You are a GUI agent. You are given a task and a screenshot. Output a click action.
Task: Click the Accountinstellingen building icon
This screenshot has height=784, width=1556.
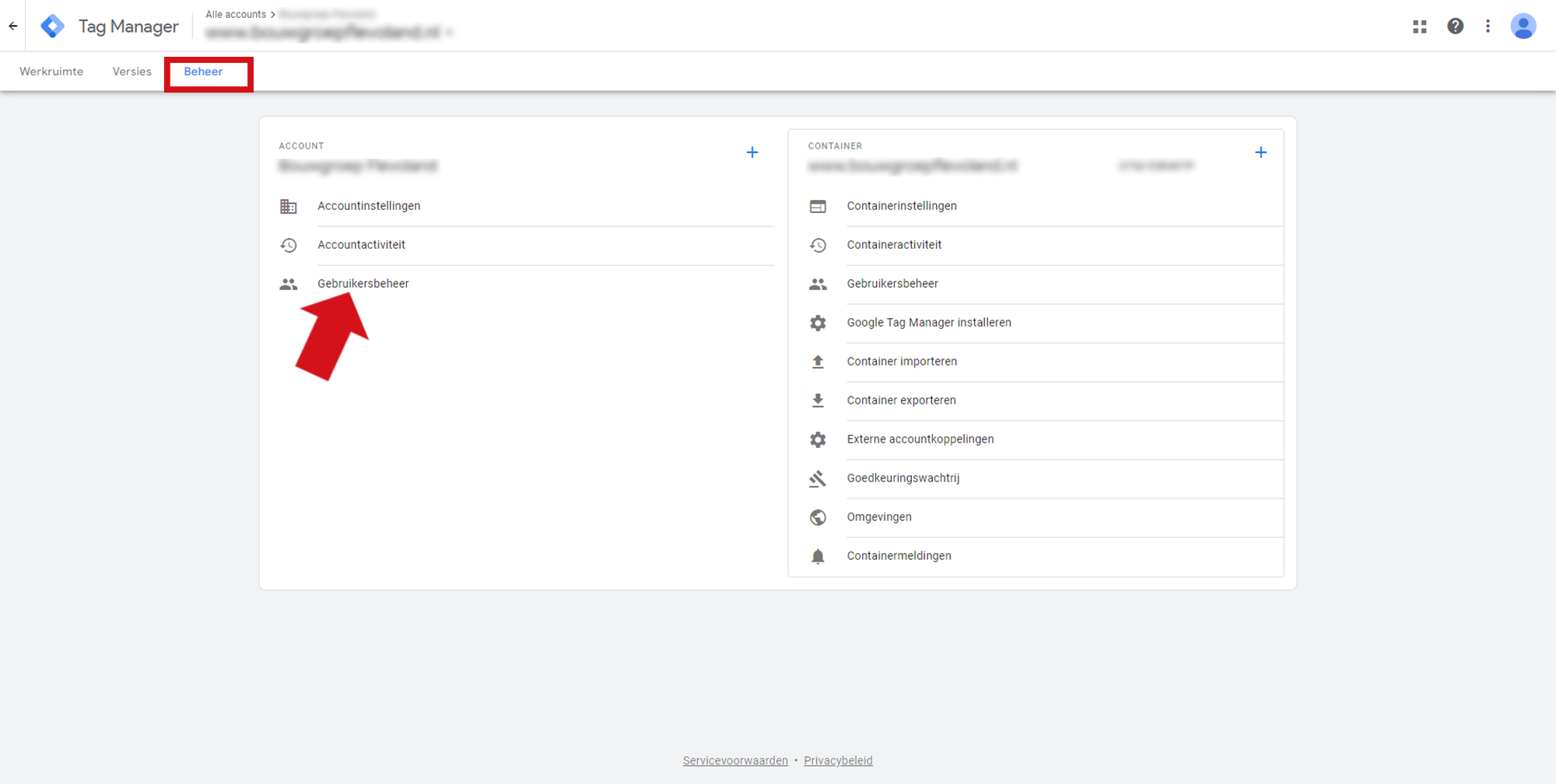(x=289, y=206)
